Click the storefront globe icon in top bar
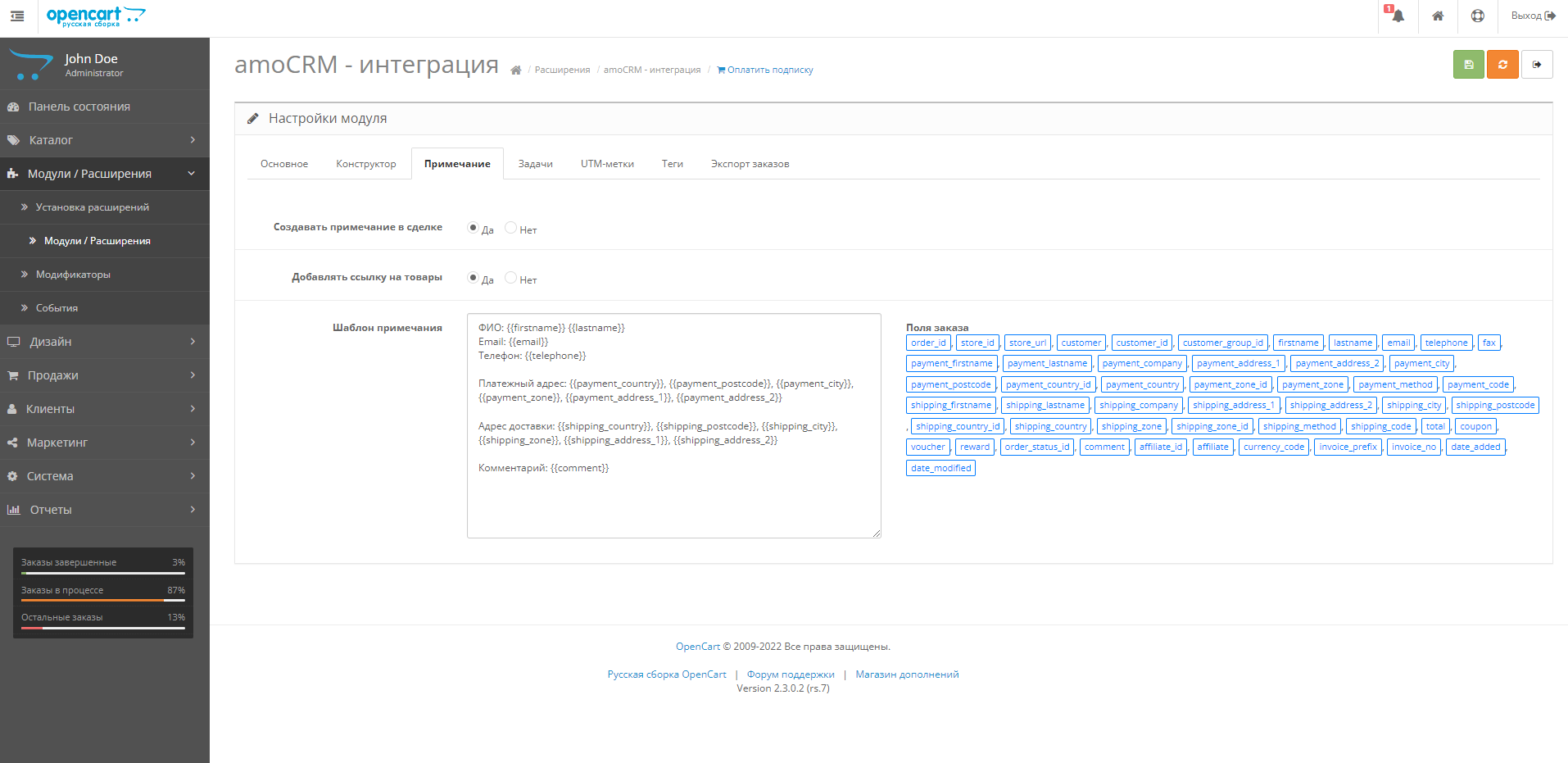 1477,16
